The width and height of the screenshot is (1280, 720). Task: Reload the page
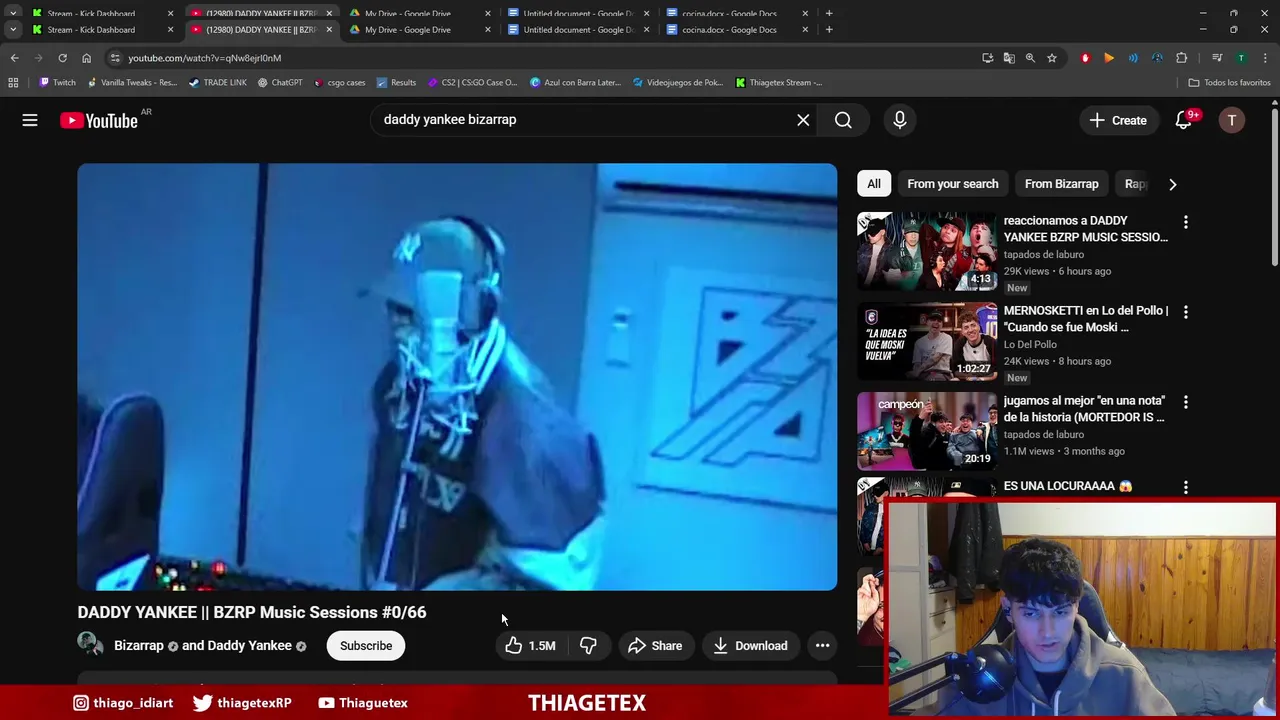click(x=62, y=58)
